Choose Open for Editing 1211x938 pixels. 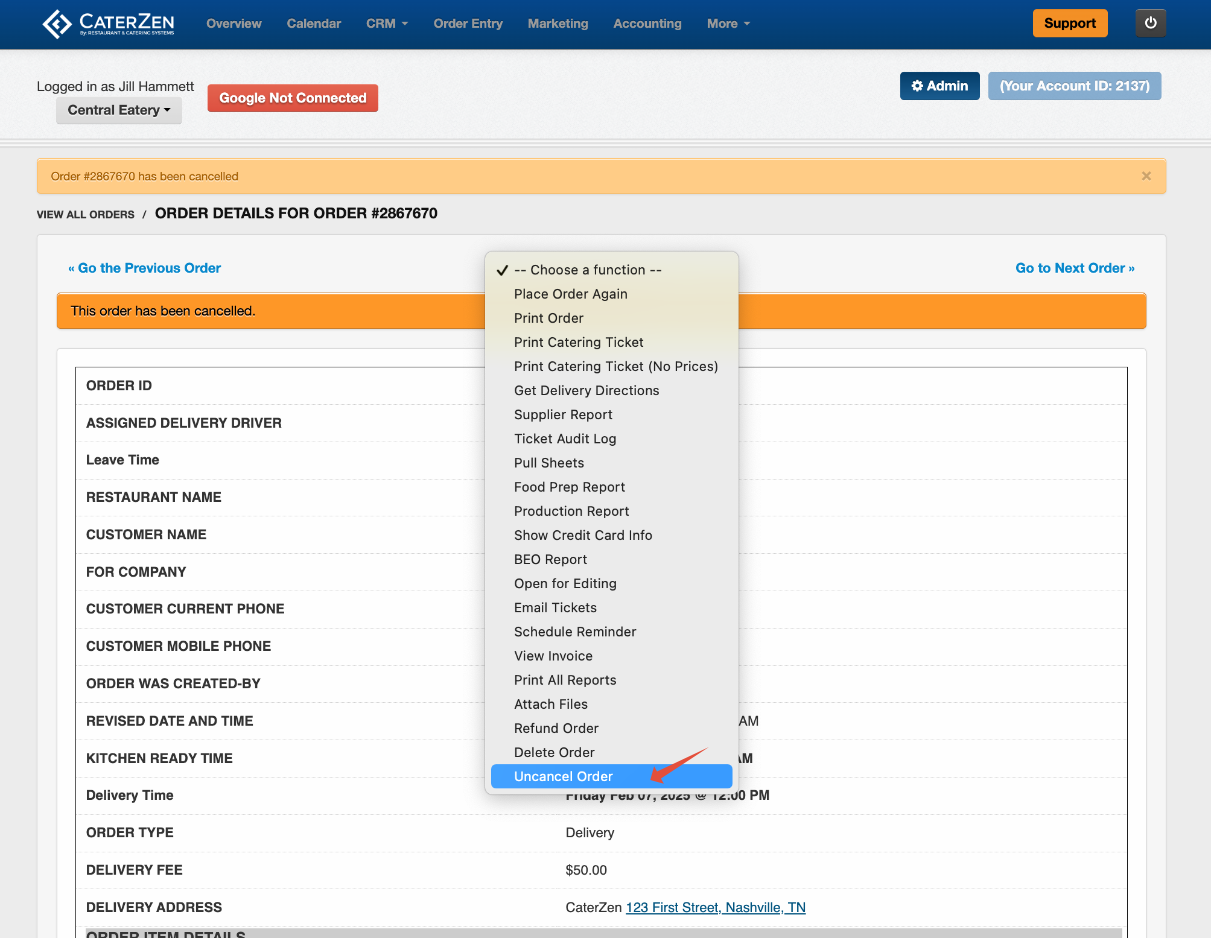tap(611, 583)
